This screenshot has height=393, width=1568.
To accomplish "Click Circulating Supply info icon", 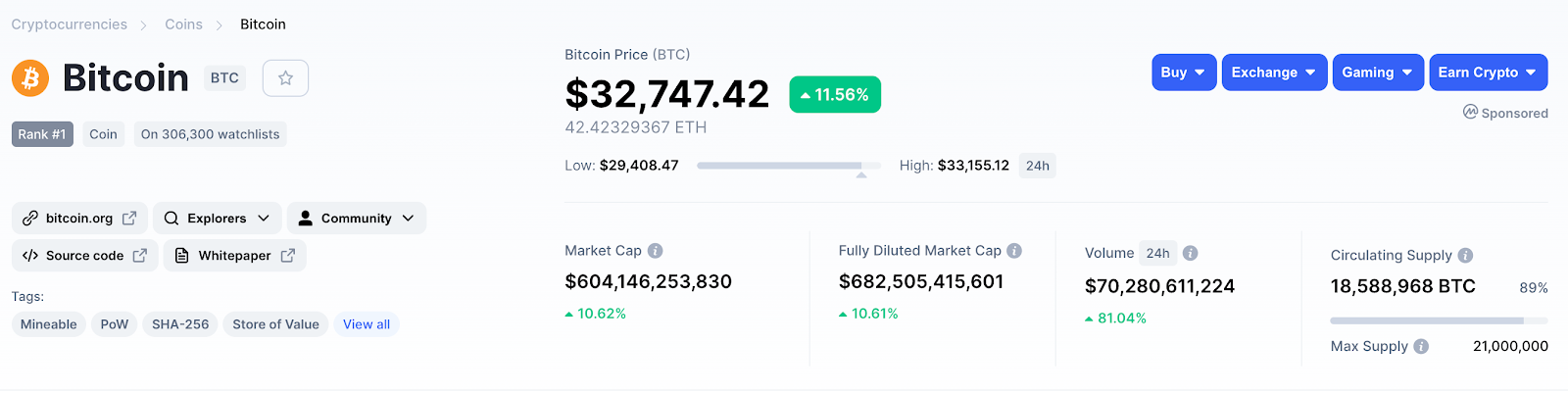I will tap(1465, 255).
